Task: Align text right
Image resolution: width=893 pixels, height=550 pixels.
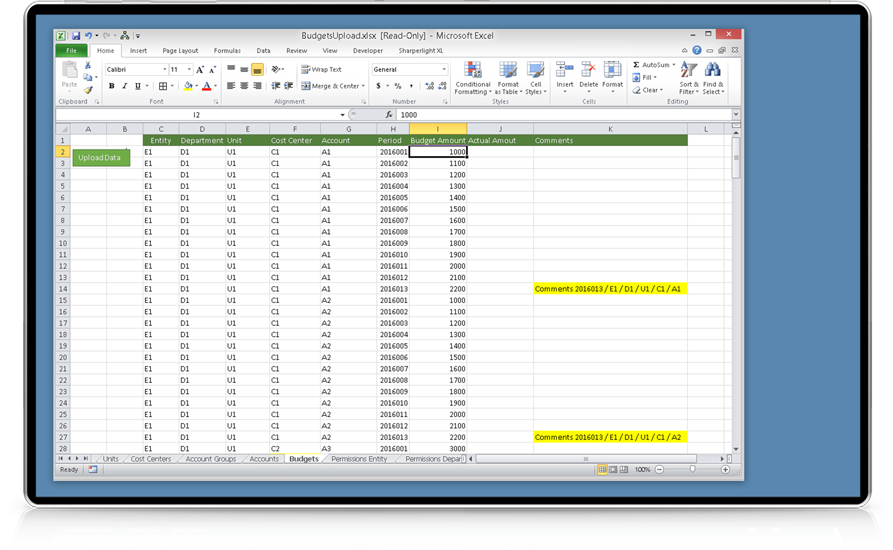Action: (257, 86)
